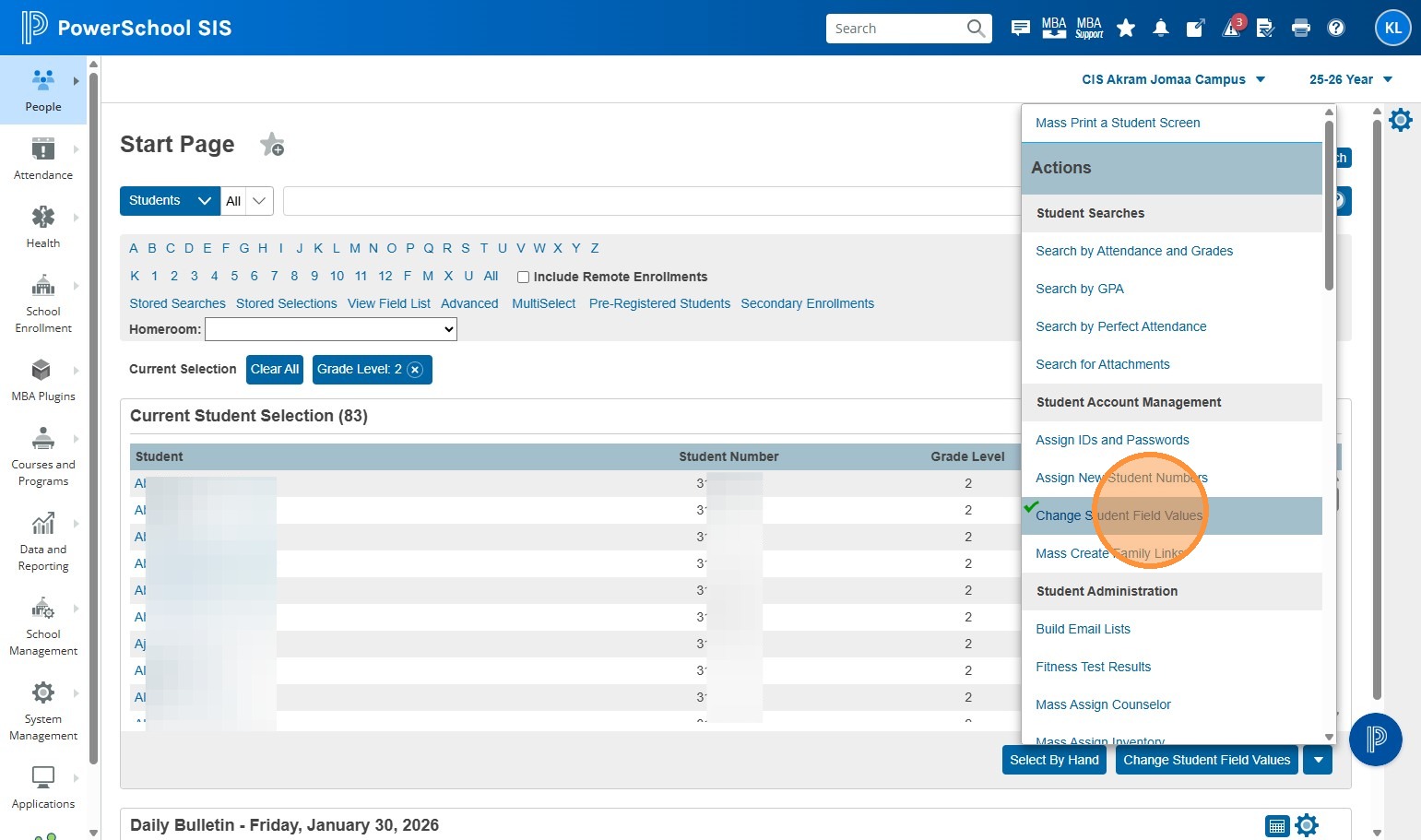Add Start Page to favorites star

point(272,145)
